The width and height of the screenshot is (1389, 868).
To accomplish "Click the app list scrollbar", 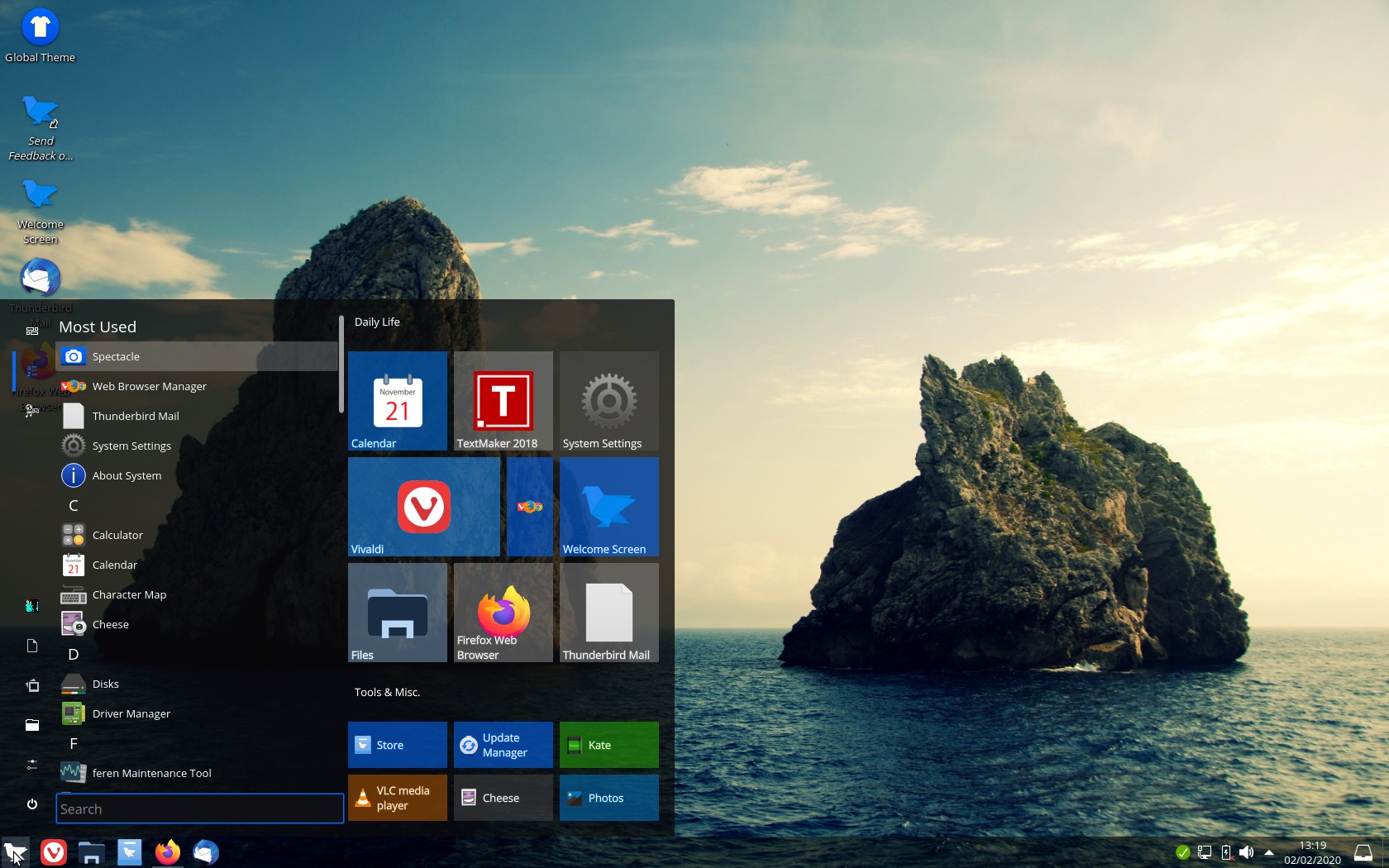I will coord(341,364).
